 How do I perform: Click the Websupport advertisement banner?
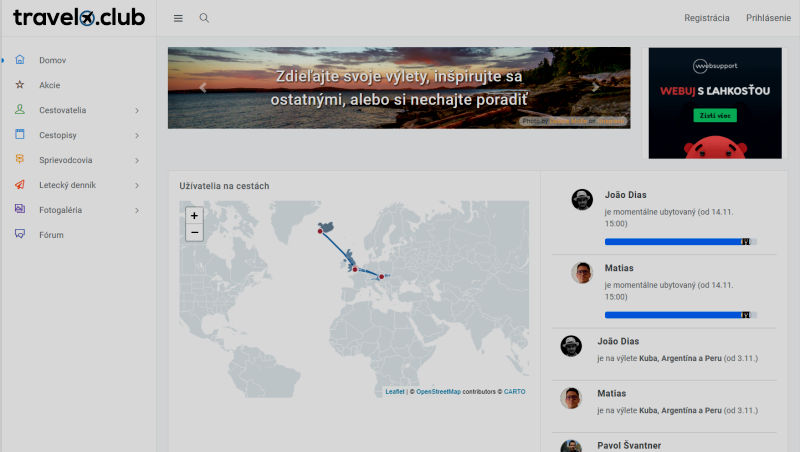click(715, 103)
